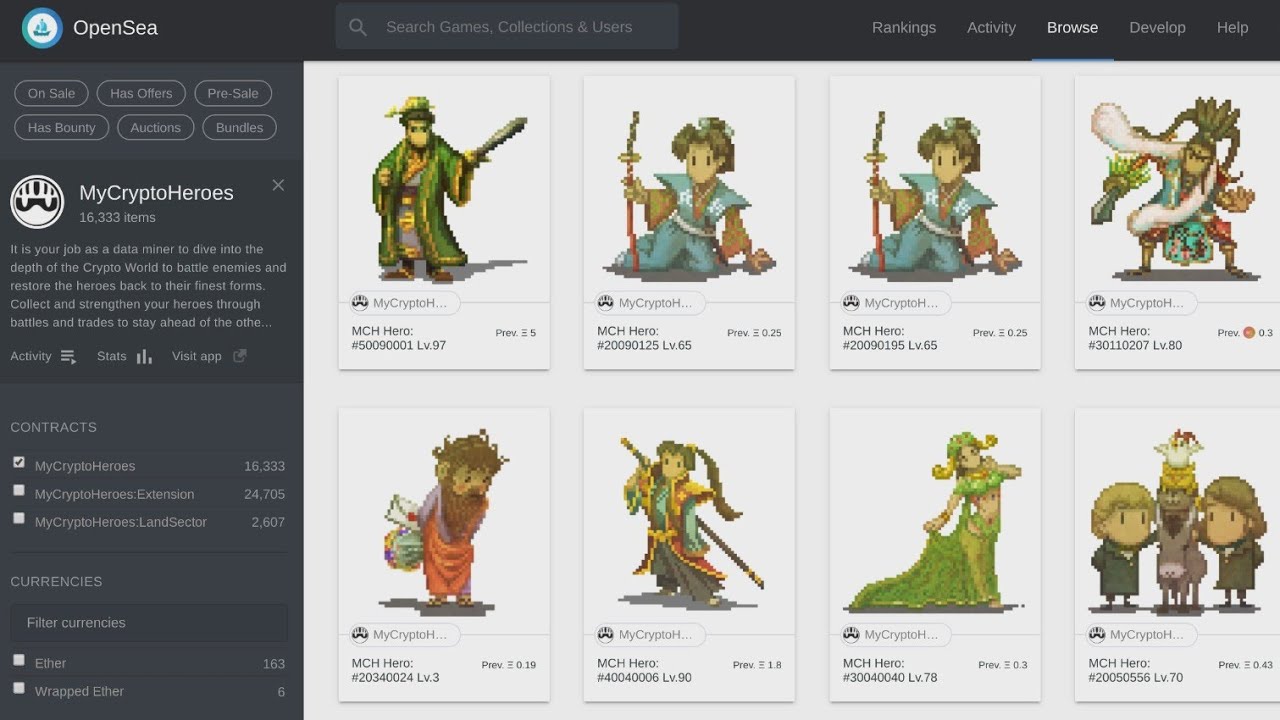Open the green dress hero #30040040 thumbnail
Screen dimensions: 1280x720
[x=935, y=521]
